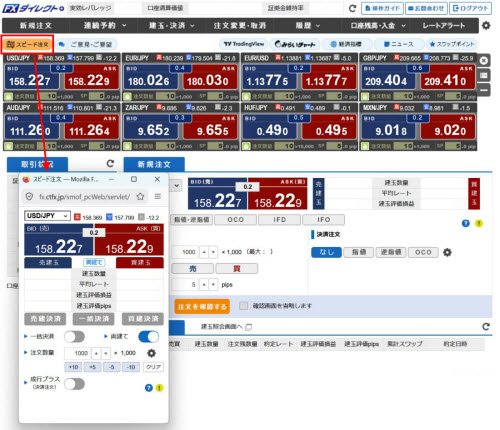Open the News (ニュース) link
This screenshot has height=430, width=500.
tap(399, 44)
